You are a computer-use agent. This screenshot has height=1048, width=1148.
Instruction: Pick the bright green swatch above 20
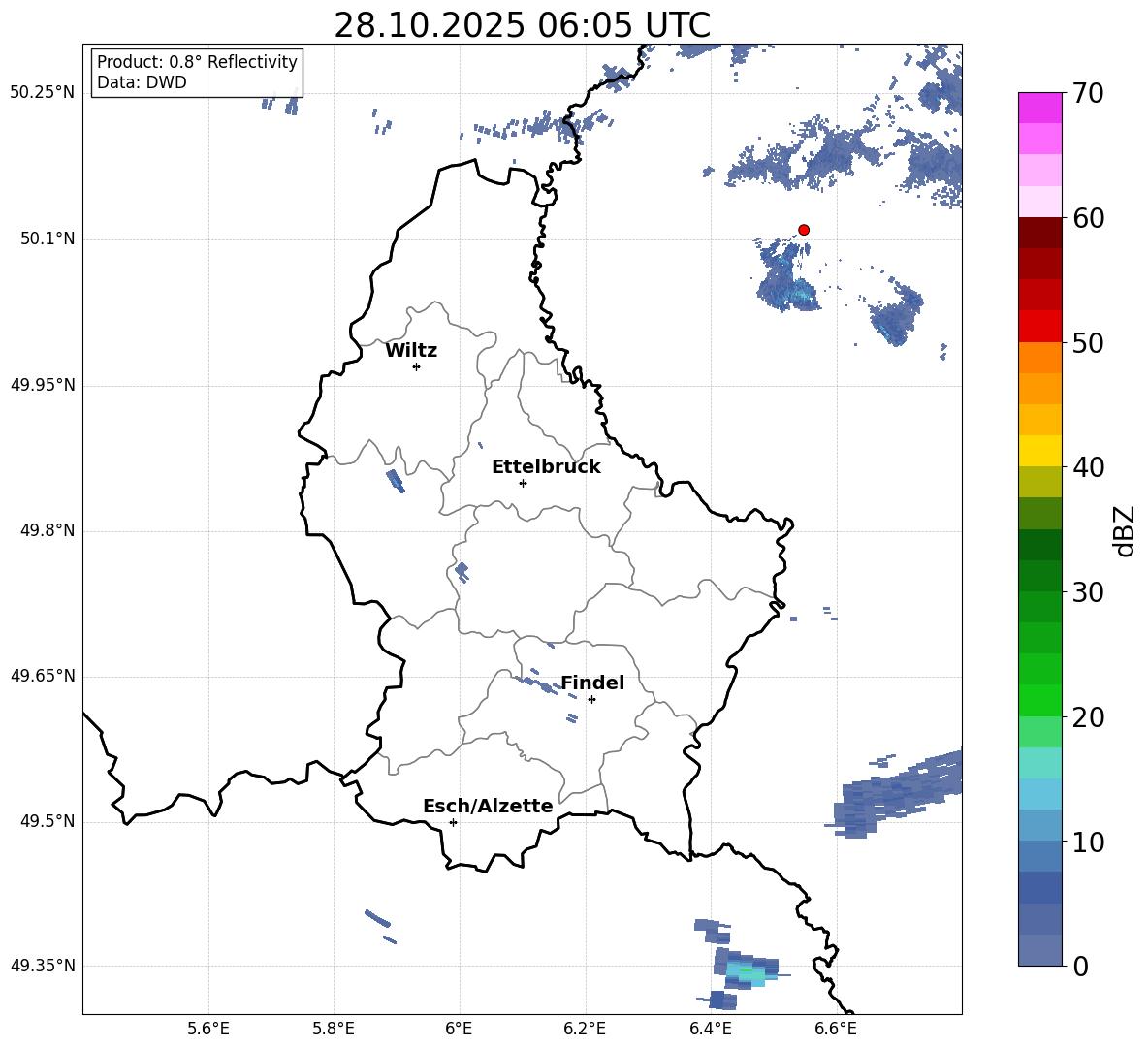pyautogui.click(x=1039, y=700)
